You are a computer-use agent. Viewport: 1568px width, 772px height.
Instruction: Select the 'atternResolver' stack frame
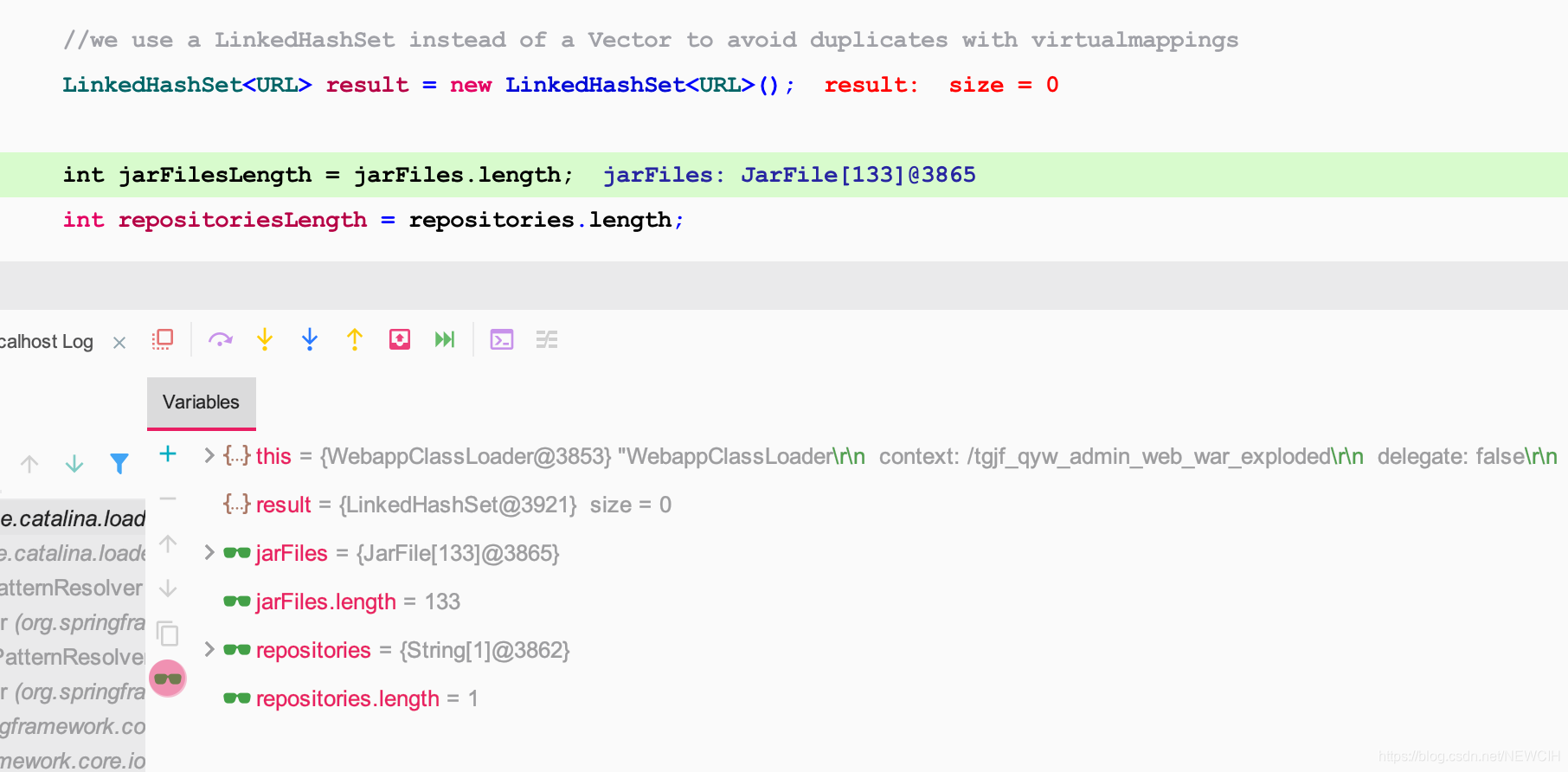point(73,588)
